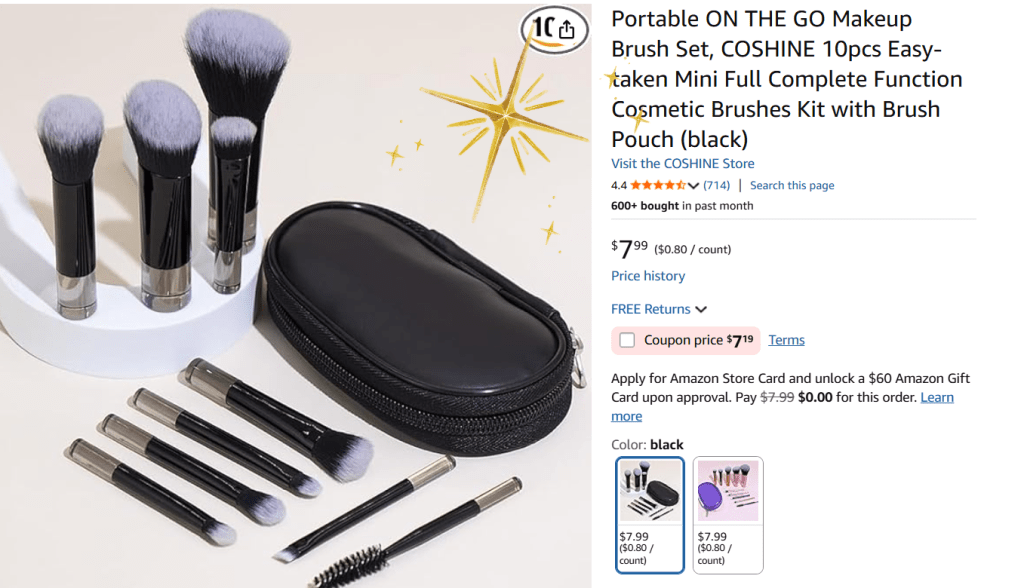This screenshot has height=588, width=1024.
Task: Open the 714 customer reviews link
Action: click(716, 186)
